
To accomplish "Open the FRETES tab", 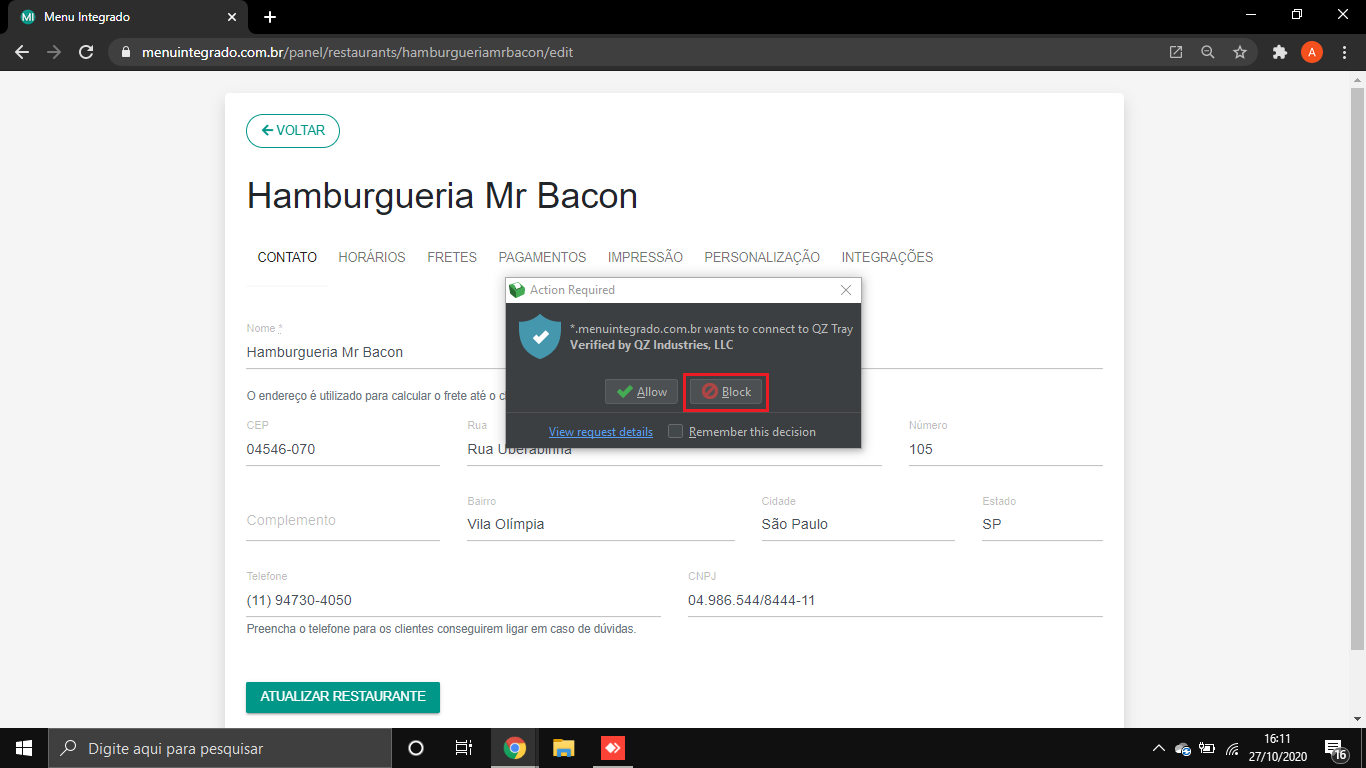I will tap(452, 257).
